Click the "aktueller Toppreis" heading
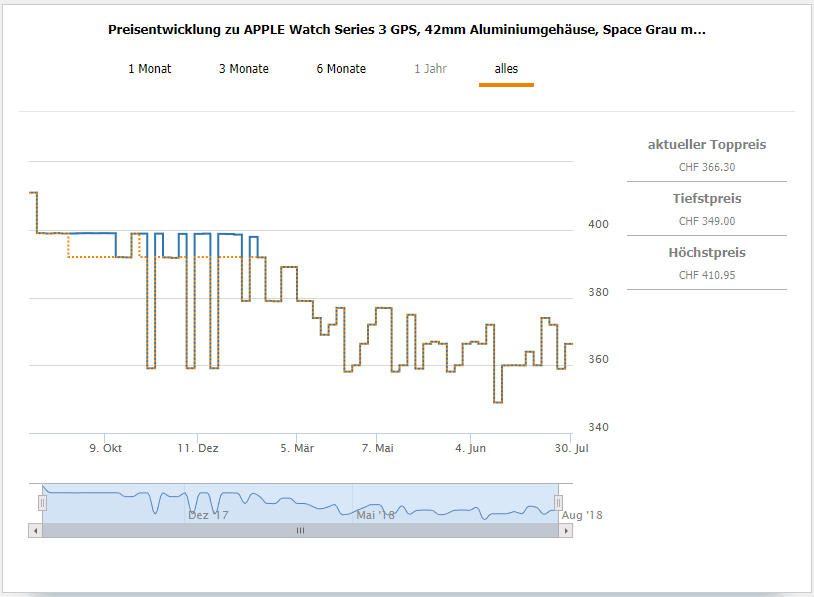The height and width of the screenshot is (597, 814). (x=707, y=145)
